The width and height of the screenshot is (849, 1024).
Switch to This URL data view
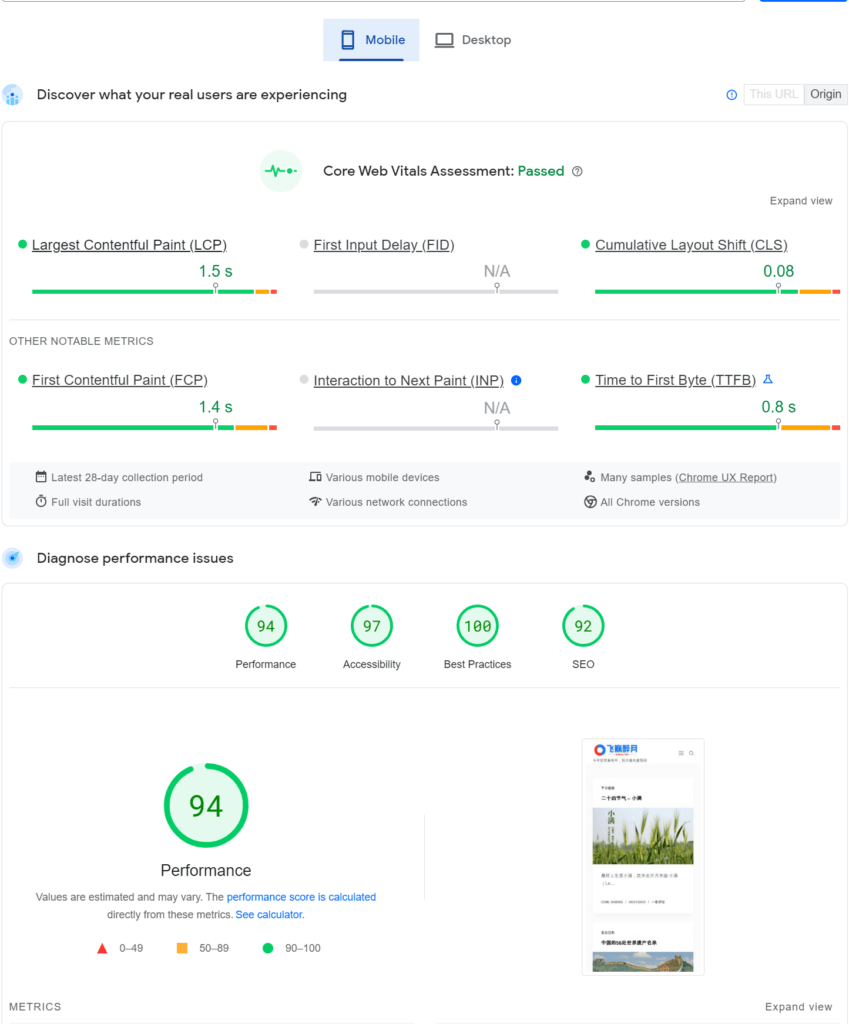pos(774,94)
